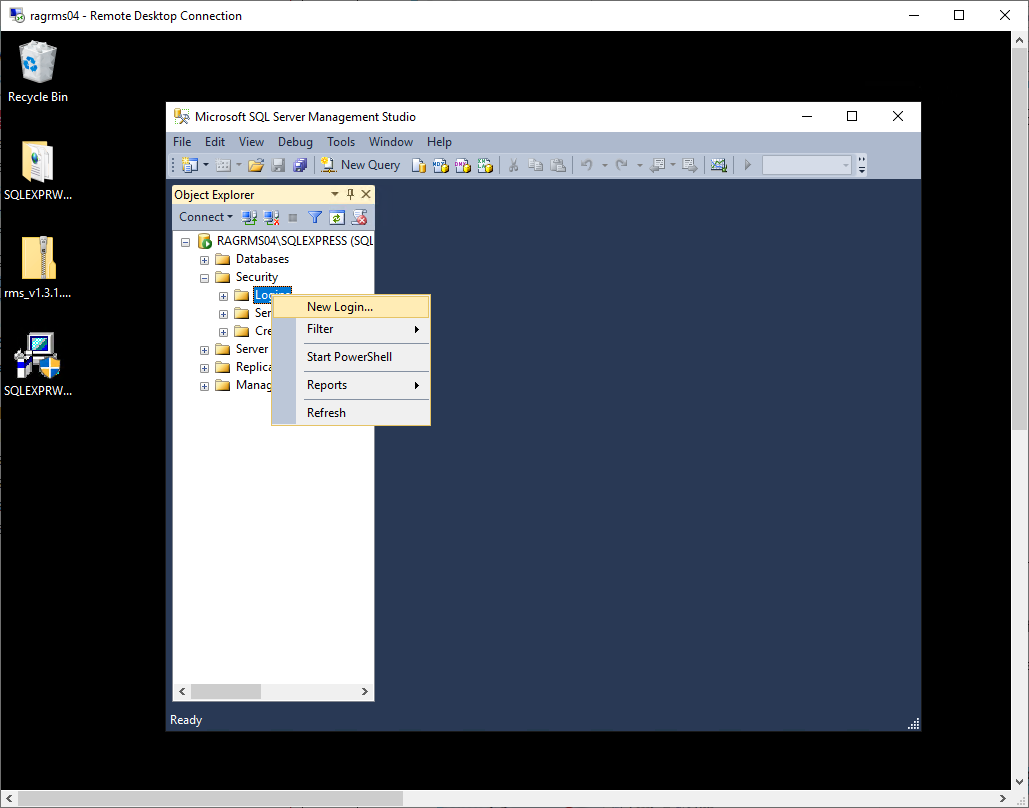
Task: Expand the Management folder node
Action: click(205, 386)
